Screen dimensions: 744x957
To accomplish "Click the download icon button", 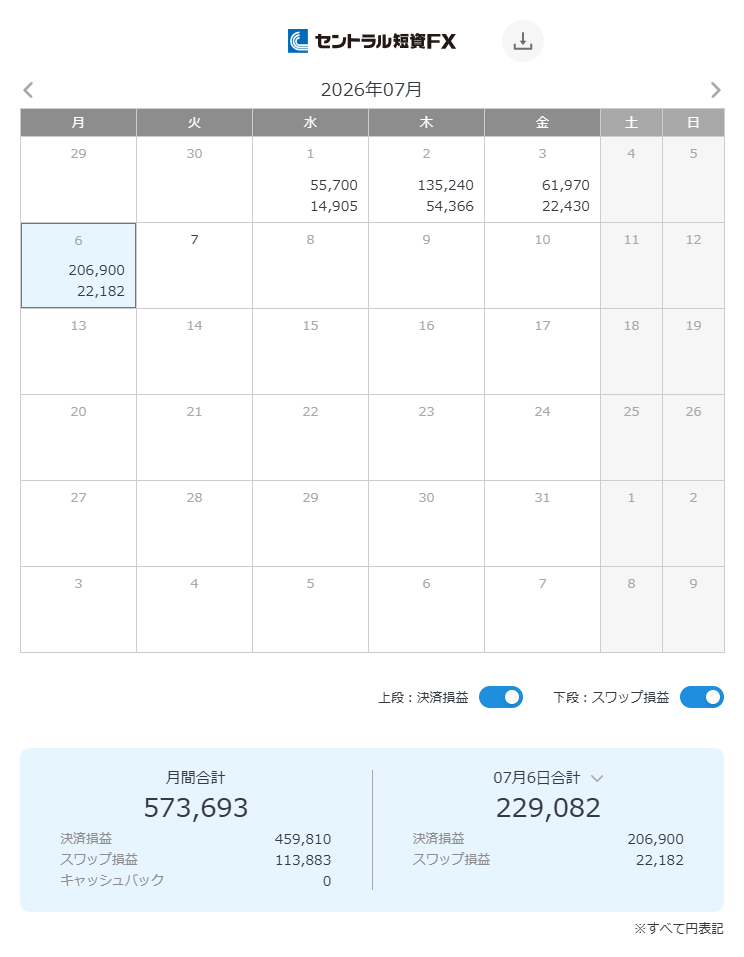I will pos(522,41).
